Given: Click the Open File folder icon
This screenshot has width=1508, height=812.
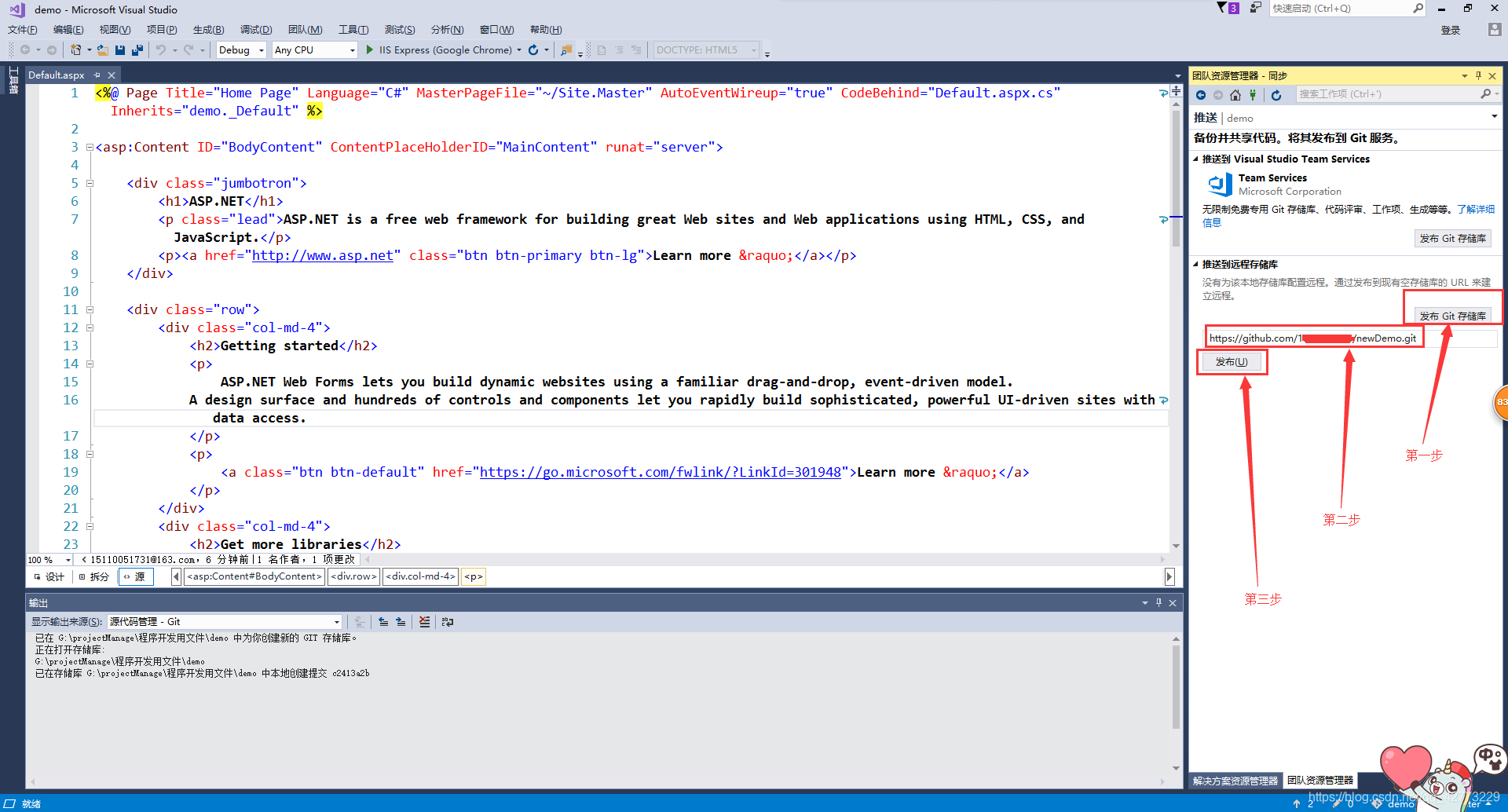Looking at the screenshot, I should pyautogui.click(x=102, y=49).
